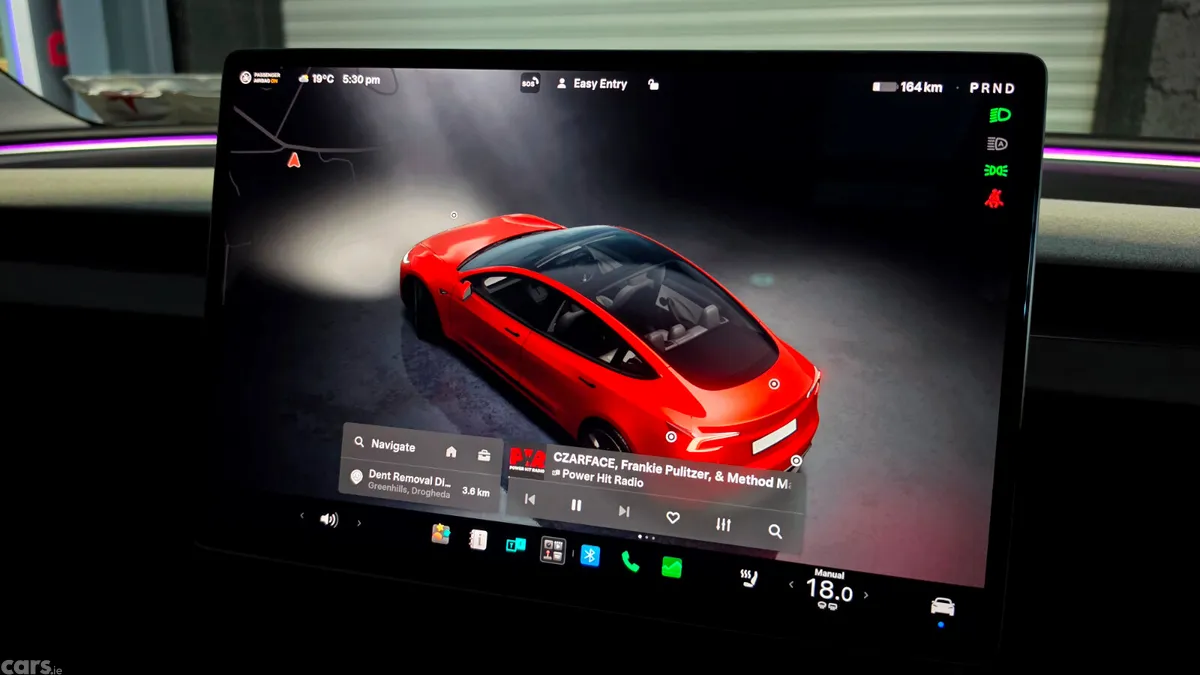Select the Dent Removal destination suggestion
The image size is (1200, 675).
(x=420, y=483)
